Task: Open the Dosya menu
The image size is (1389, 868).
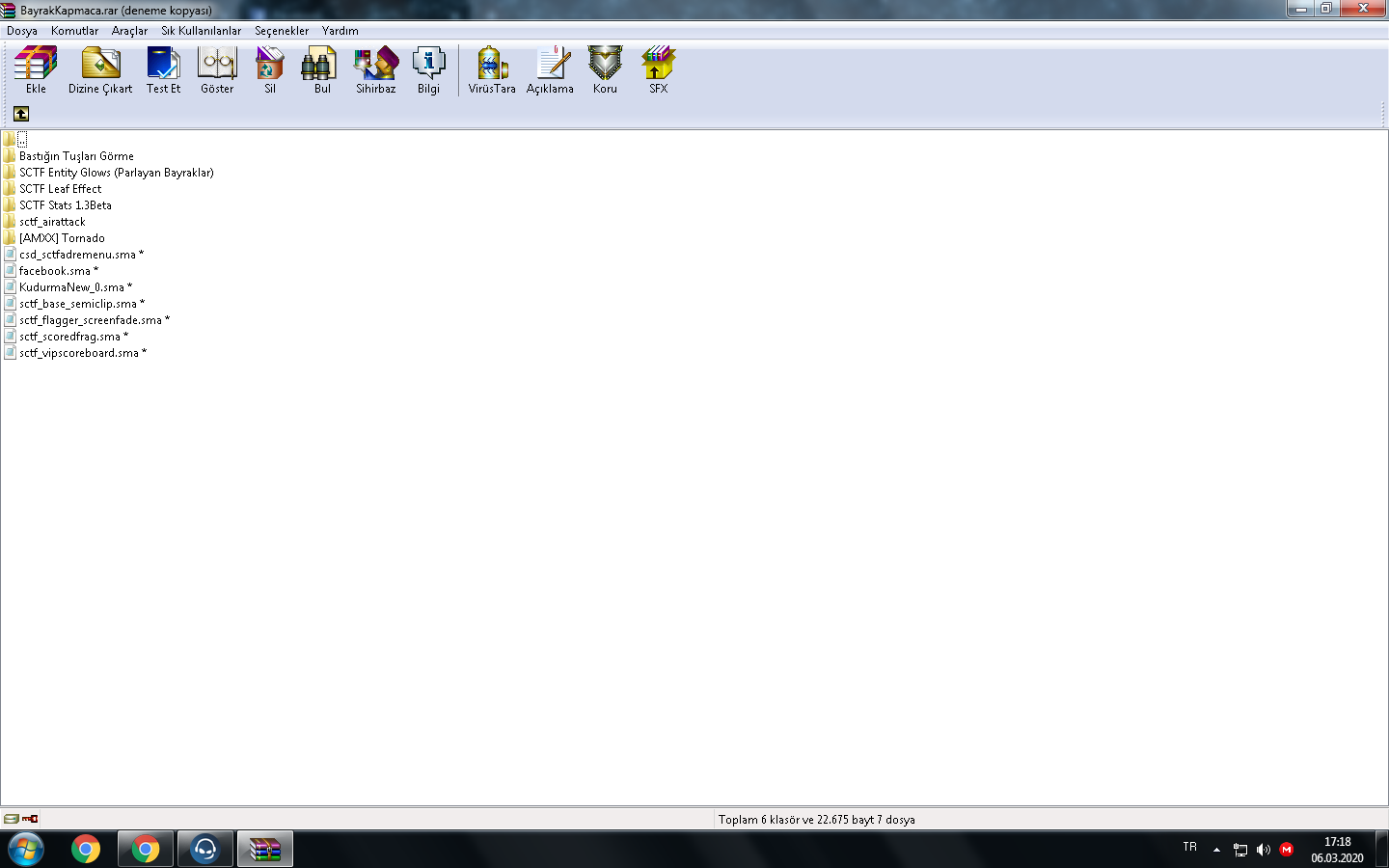Action: tap(22, 31)
